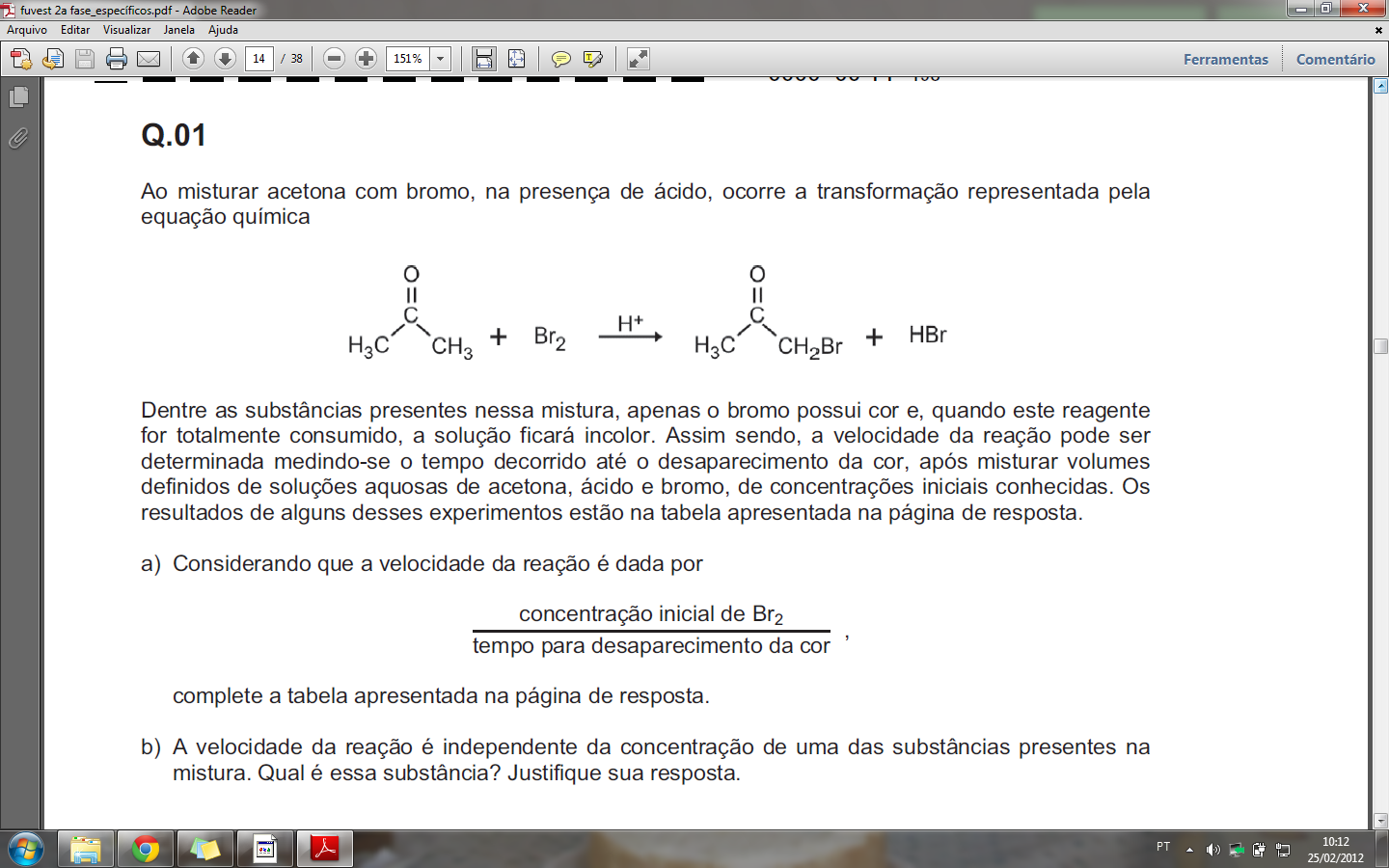Zoom in with plus button

tap(366, 59)
